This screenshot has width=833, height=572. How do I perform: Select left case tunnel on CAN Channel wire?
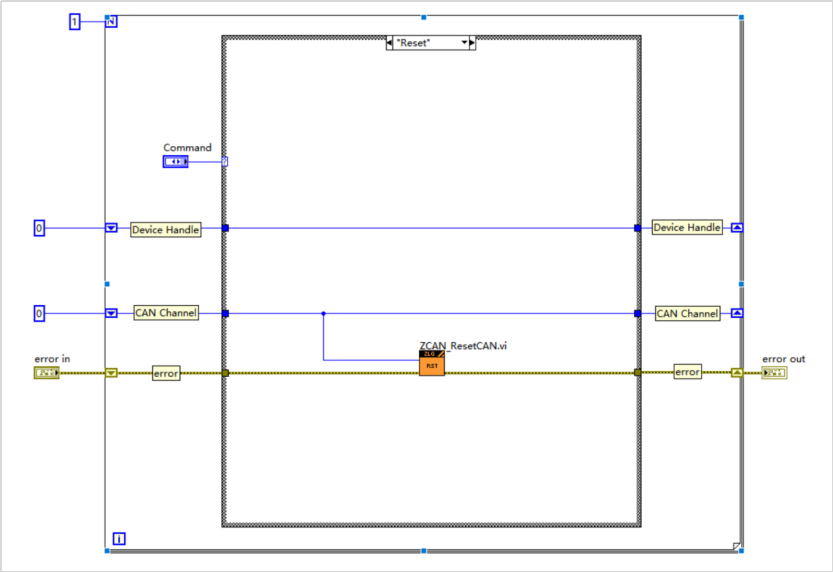click(x=225, y=313)
